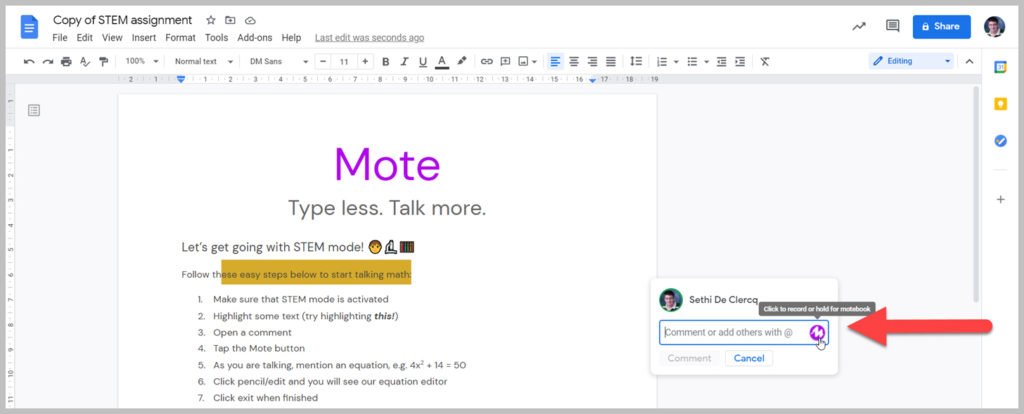Viewport: 1024px width, 414px height.
Task: Align text left
Action: click(555, 61)
